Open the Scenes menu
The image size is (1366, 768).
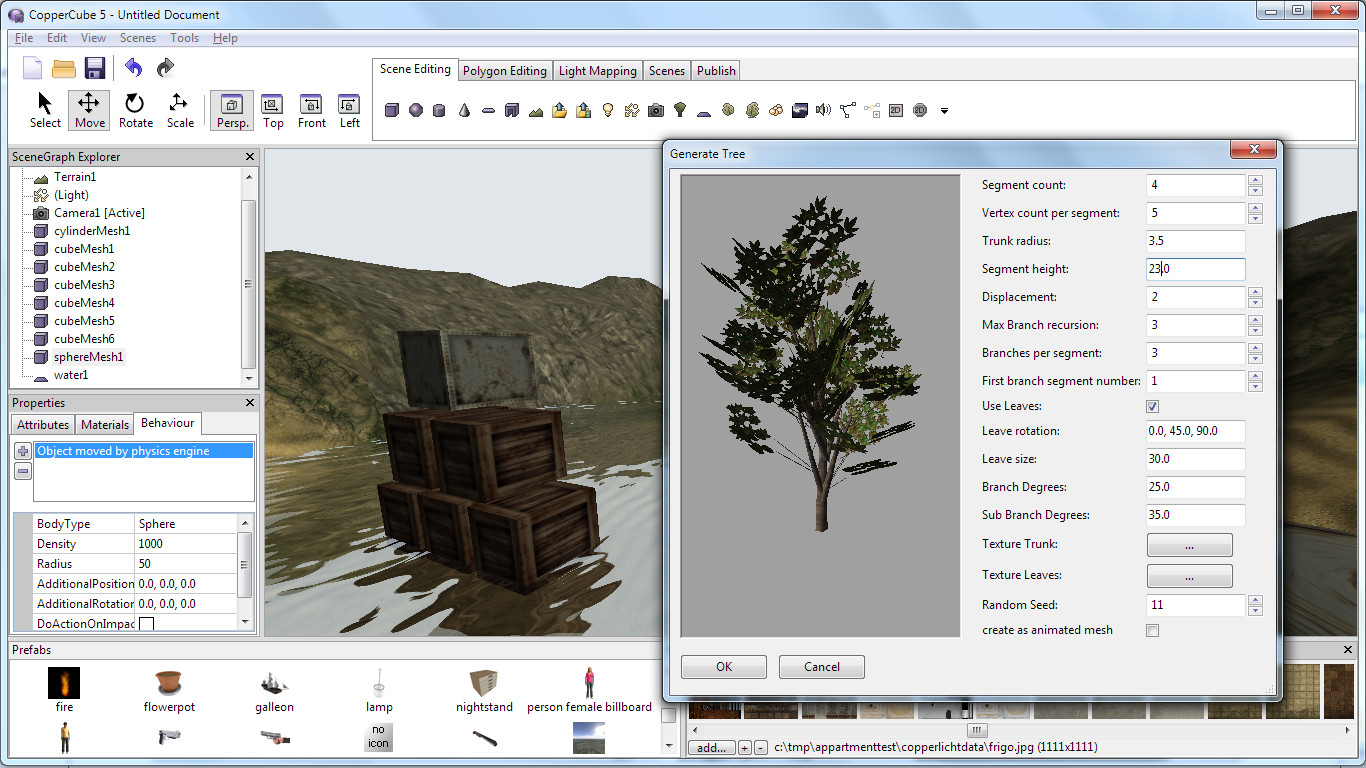(137, 38)
